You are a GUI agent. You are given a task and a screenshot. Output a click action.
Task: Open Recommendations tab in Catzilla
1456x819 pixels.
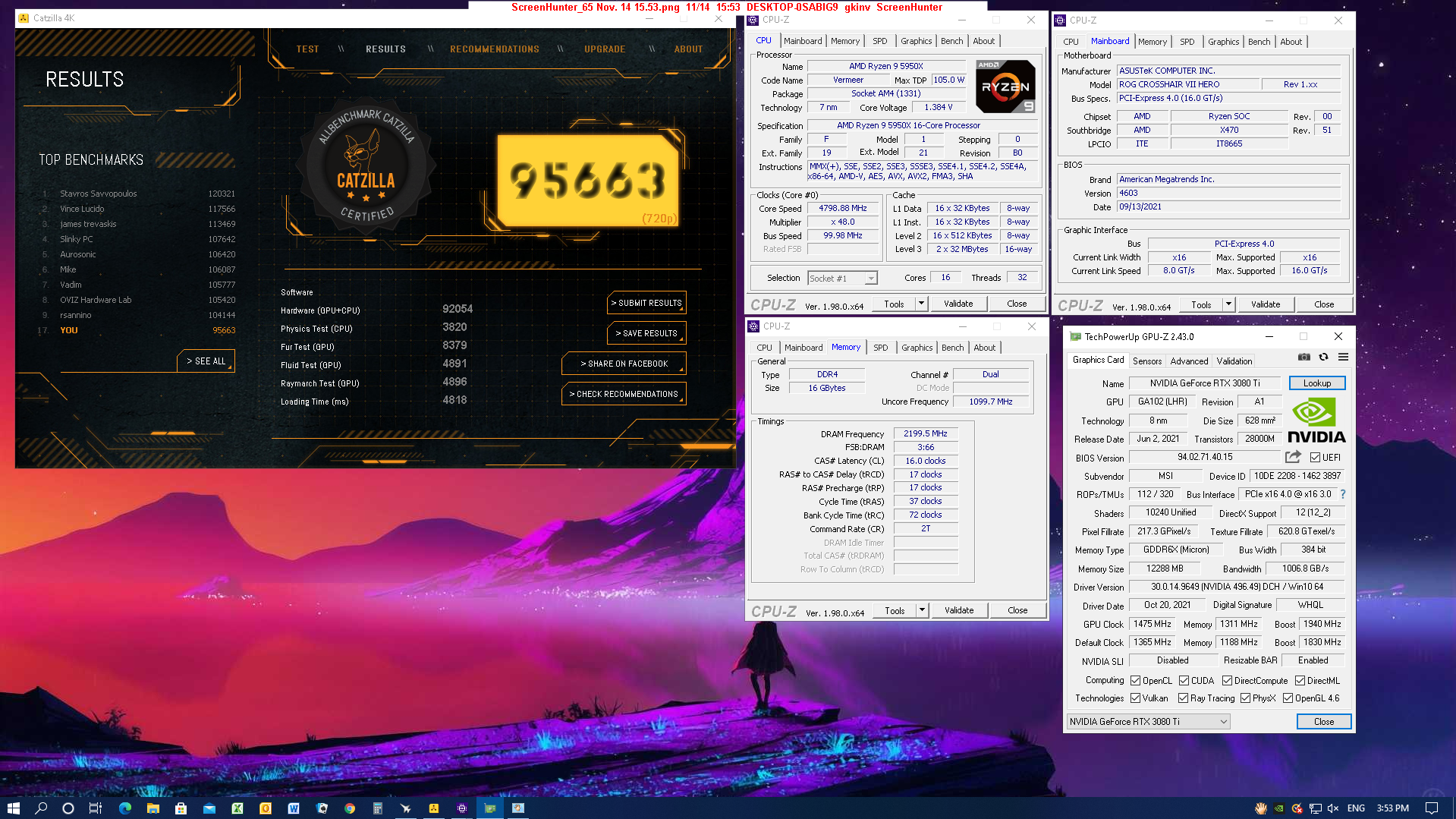pyautogui.click(x=495, y=49)
